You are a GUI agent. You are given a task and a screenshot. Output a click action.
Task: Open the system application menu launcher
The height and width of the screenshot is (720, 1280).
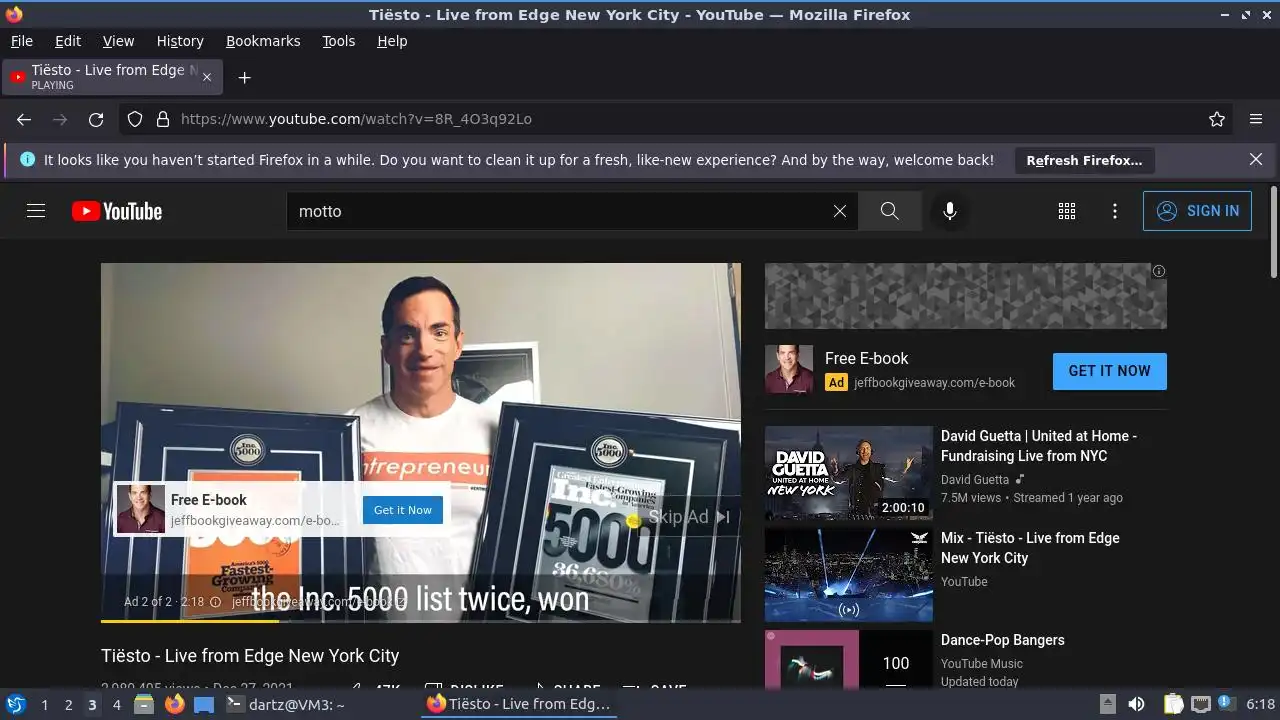click(x=15, y=704)
